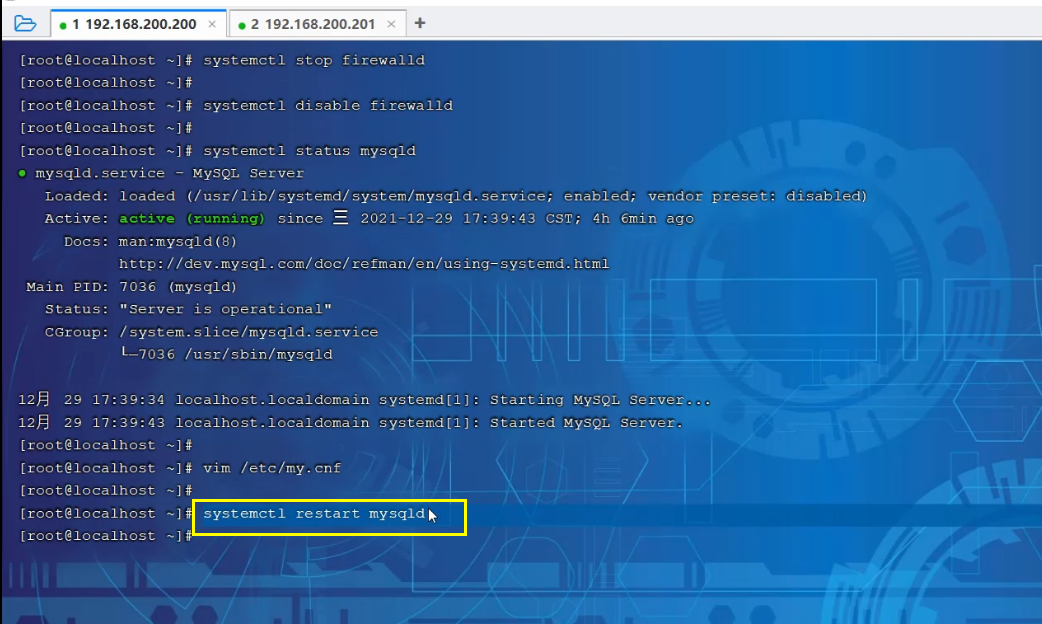Click the 'Loaded: loaded' service file line
Screen dimensions: 1042x624
(x=455, y=196)
